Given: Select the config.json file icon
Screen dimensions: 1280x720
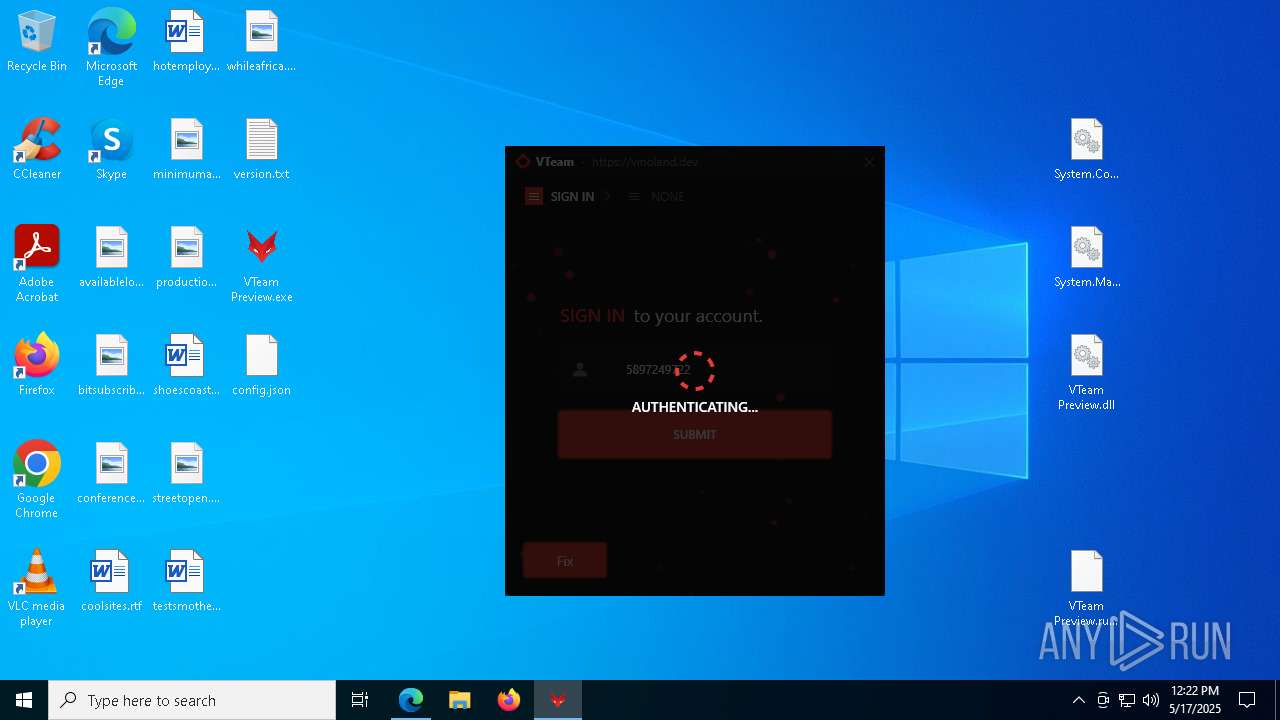Looking at the screenshot, I should click(x=261, y=366).
